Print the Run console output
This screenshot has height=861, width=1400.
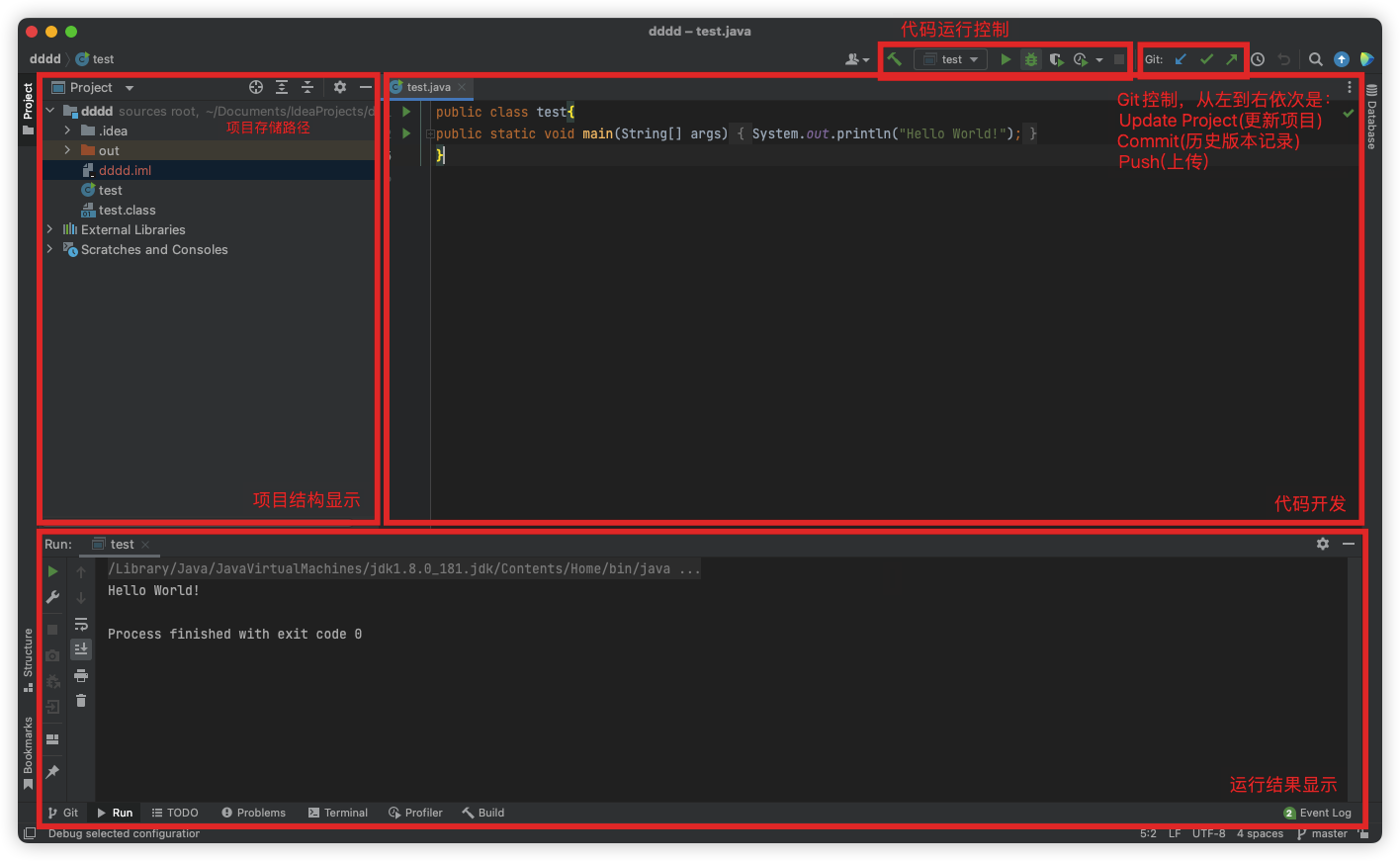pyautogui.click(x=81, y=675)
